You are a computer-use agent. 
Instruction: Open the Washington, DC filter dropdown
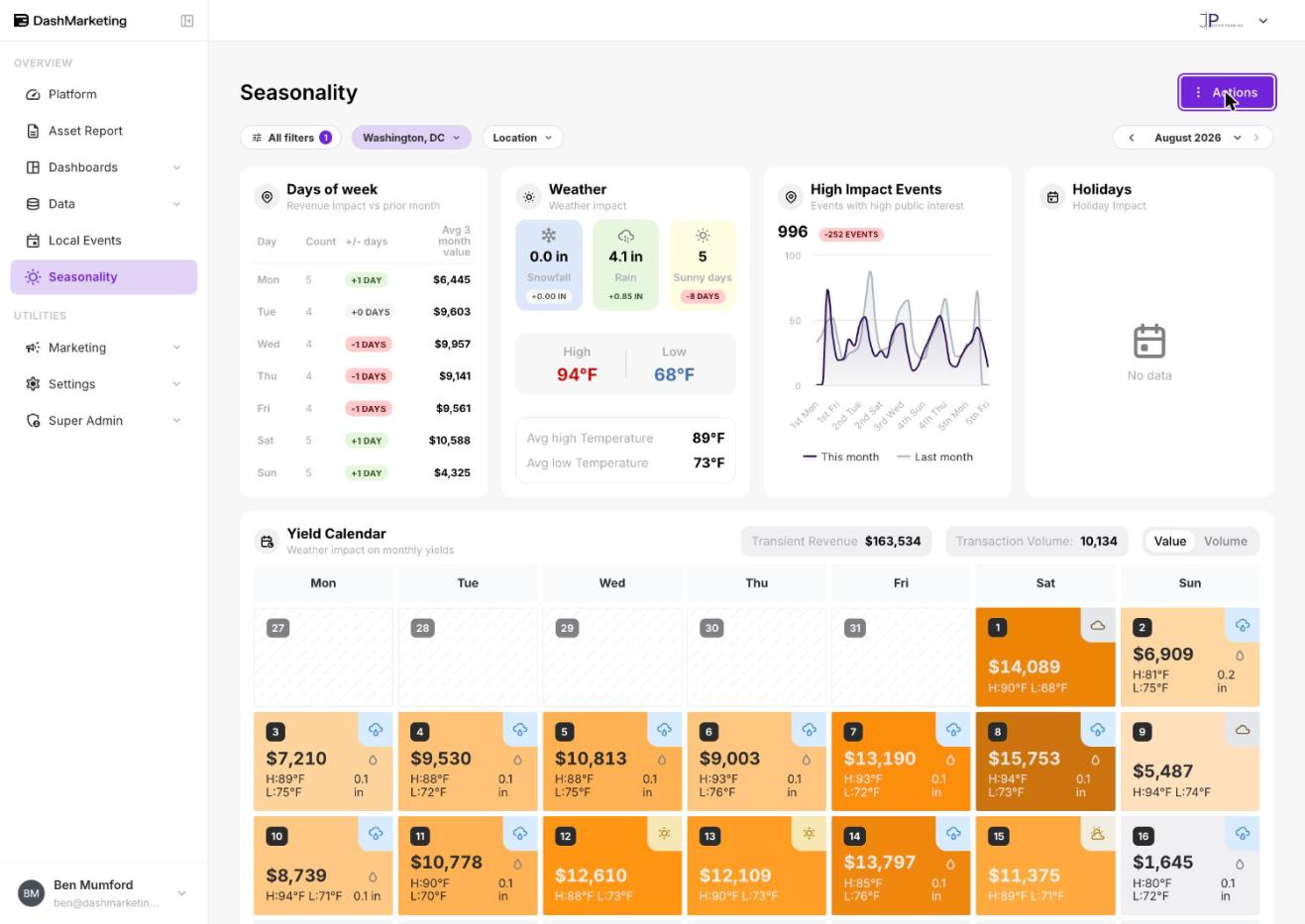tap(411, 138)
